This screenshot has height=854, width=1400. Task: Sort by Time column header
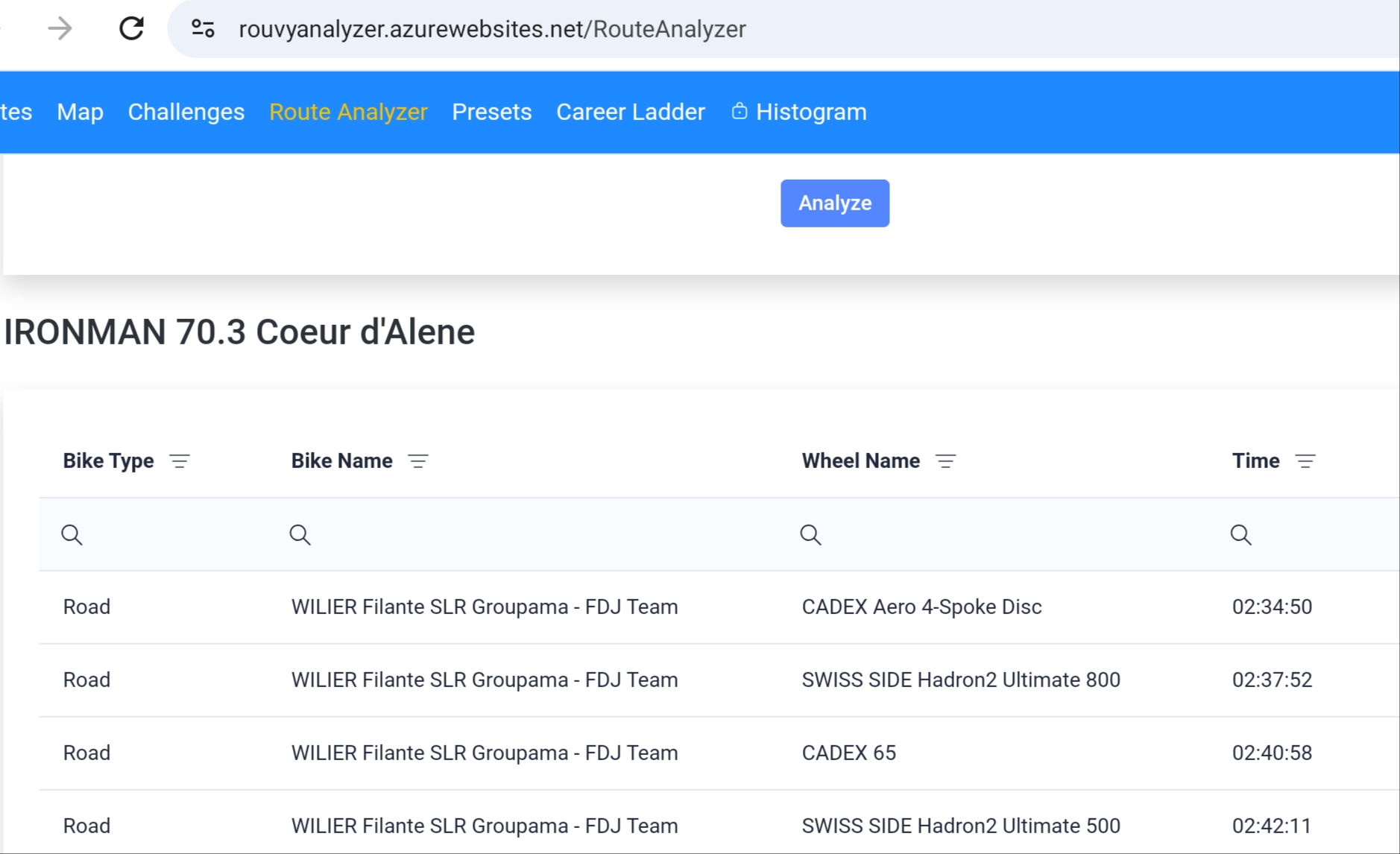[1256, 461]
